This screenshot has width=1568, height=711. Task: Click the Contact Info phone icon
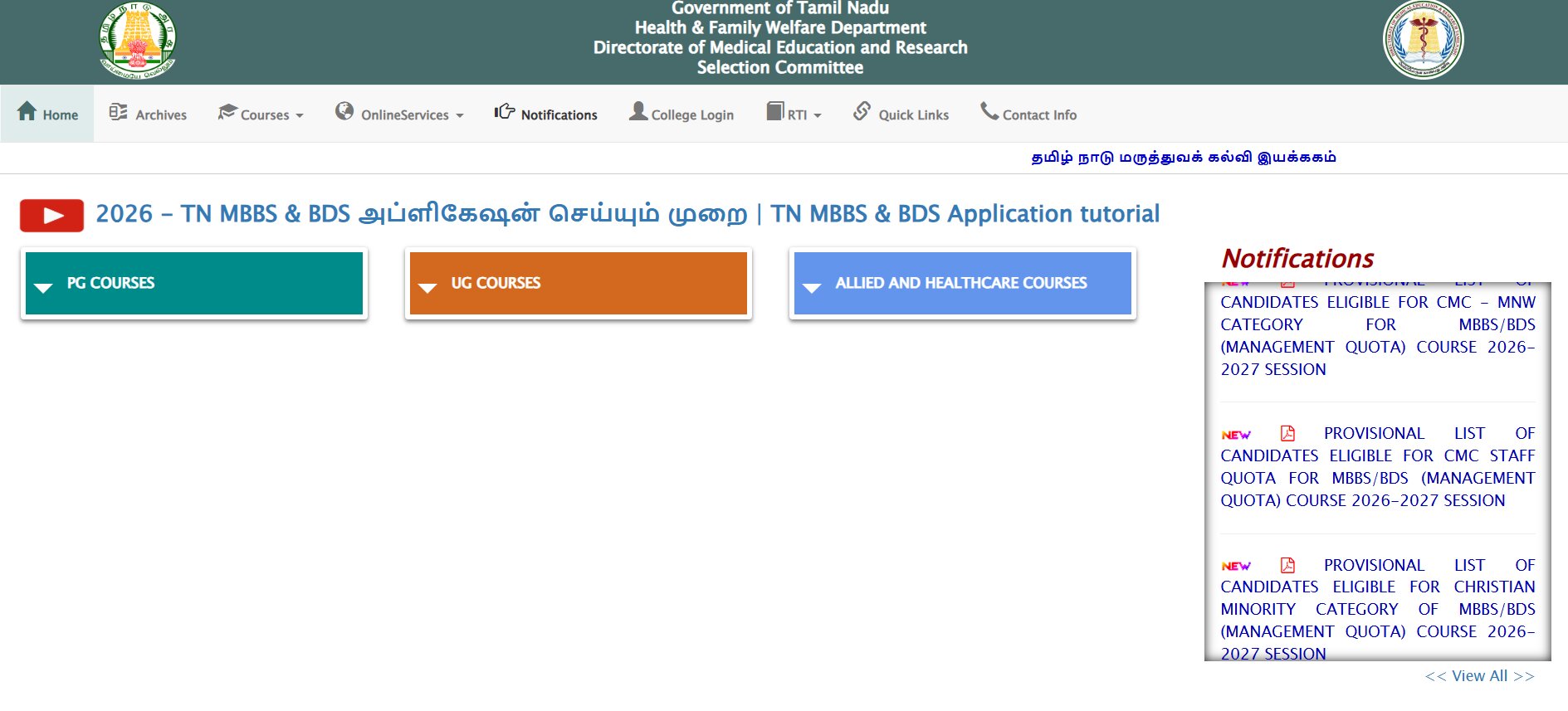coord(989,111)
